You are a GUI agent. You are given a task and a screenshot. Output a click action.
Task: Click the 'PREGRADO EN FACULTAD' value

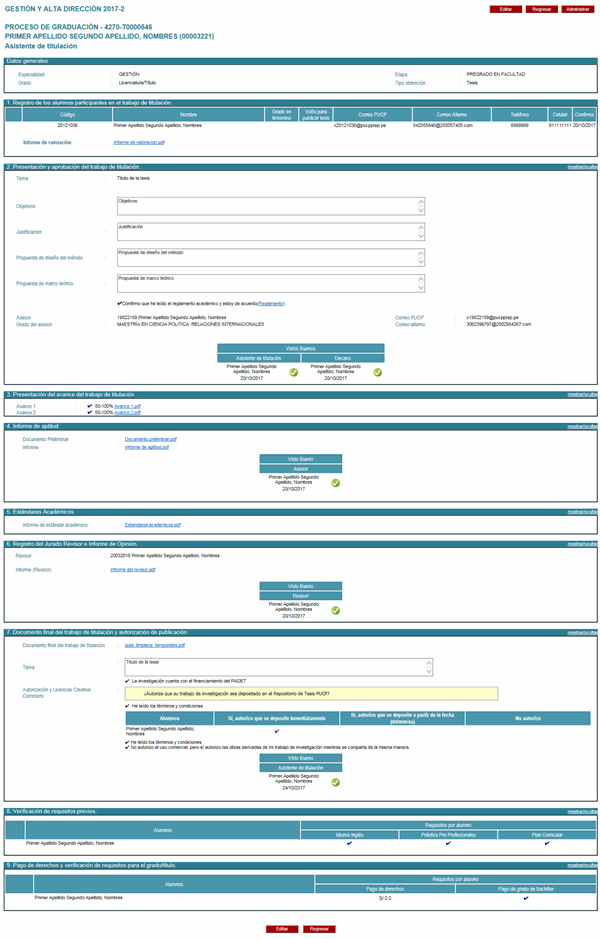click(x=496, y=74)
